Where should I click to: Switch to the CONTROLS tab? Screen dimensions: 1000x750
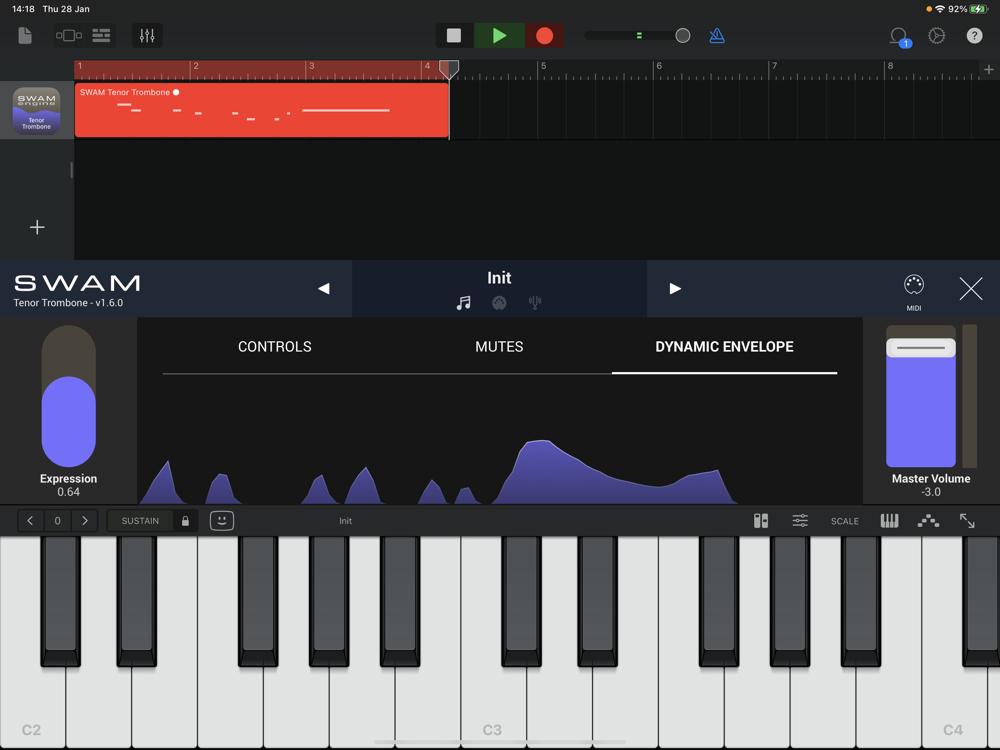[x=275, y=347]
